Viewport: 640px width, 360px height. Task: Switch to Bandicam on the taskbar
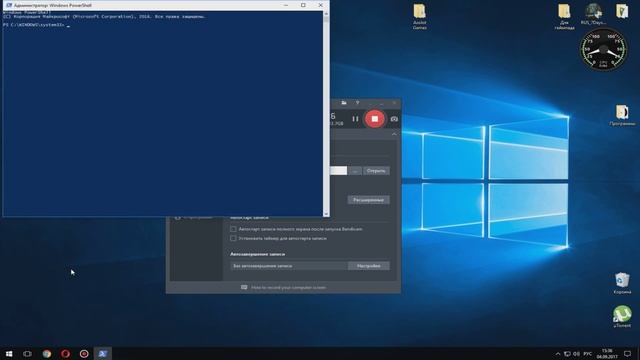tap(84, 353)
